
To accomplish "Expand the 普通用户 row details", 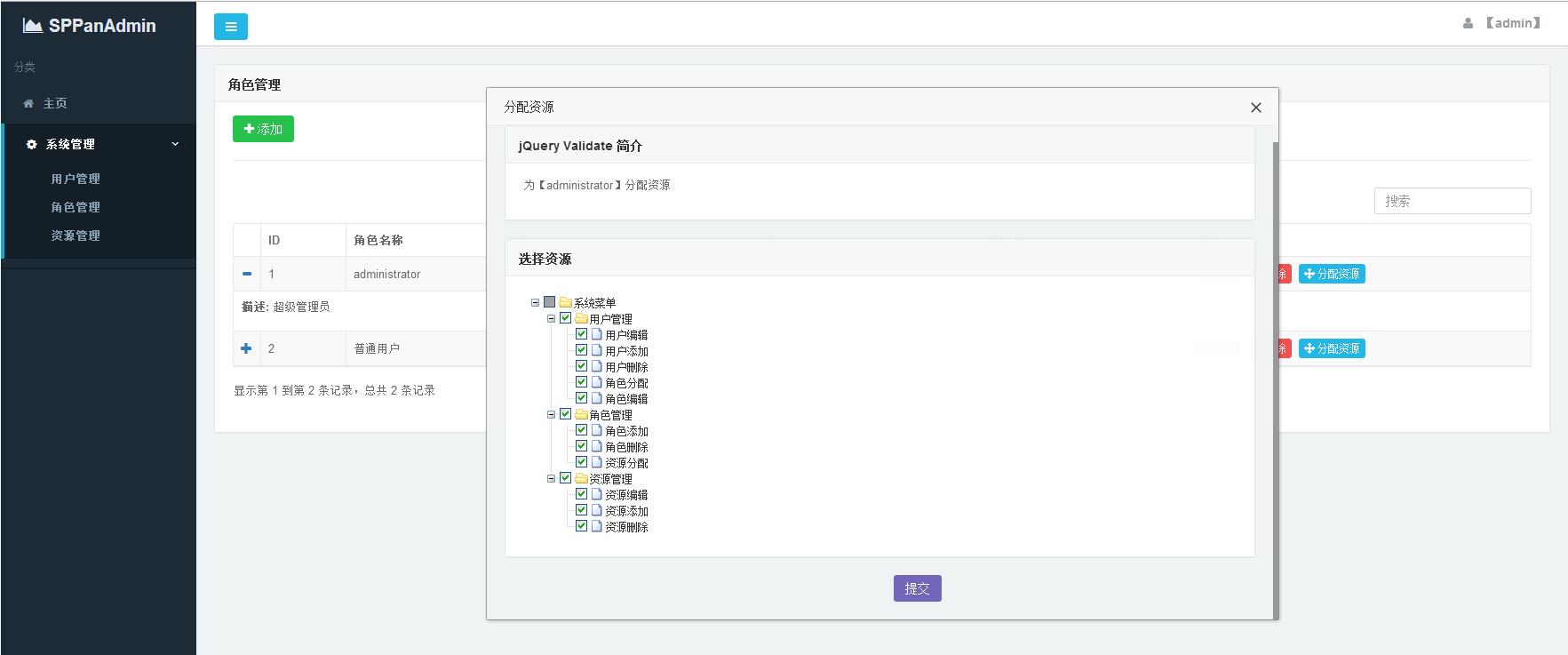I will click(247, 348).
